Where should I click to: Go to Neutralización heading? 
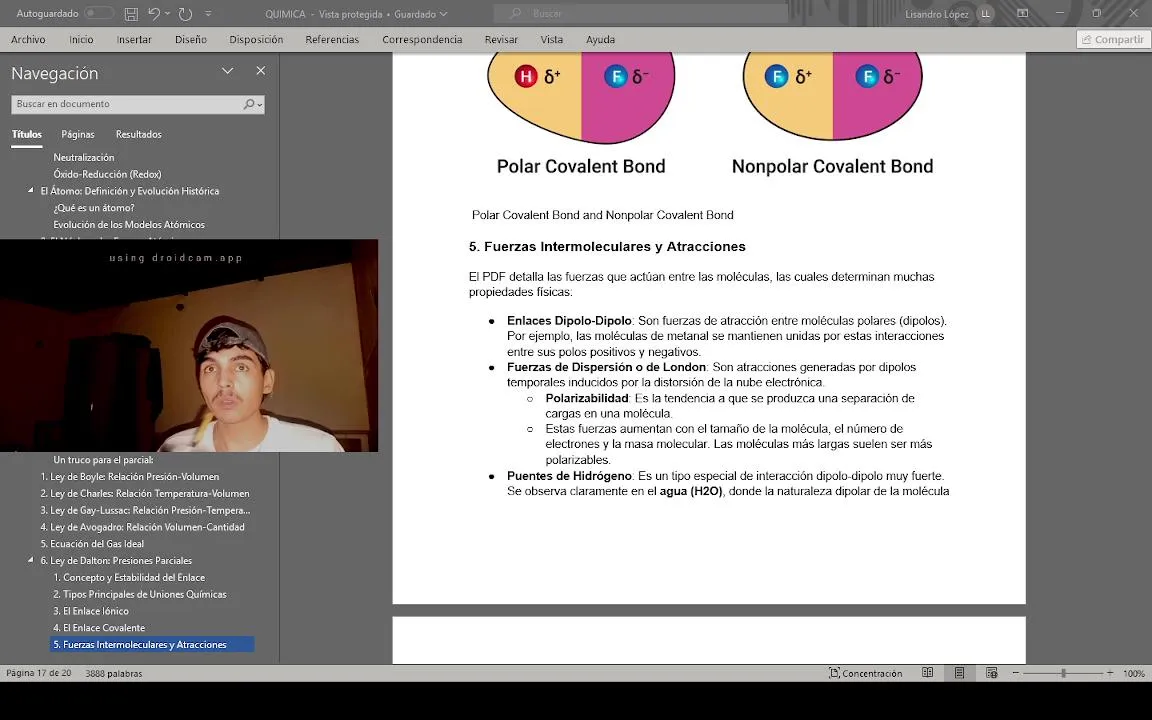[84, 157]
